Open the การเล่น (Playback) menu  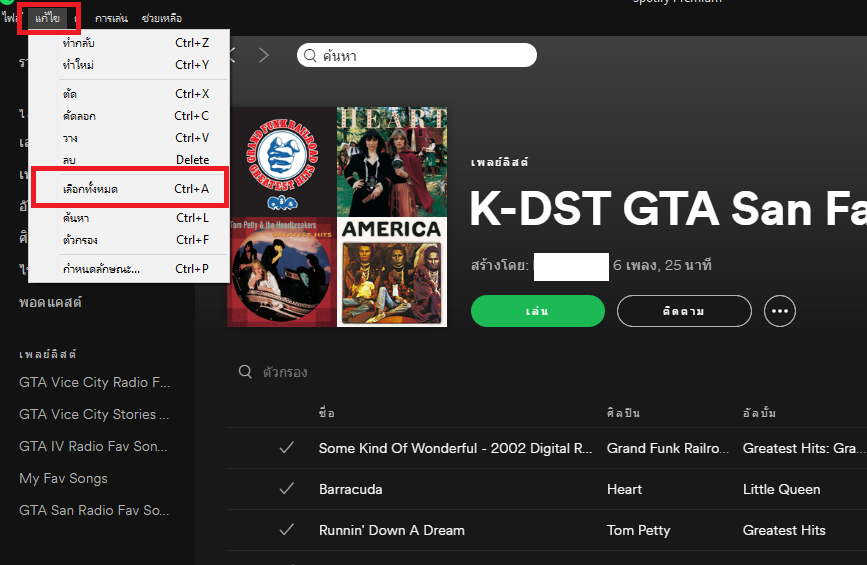[111, 18]
